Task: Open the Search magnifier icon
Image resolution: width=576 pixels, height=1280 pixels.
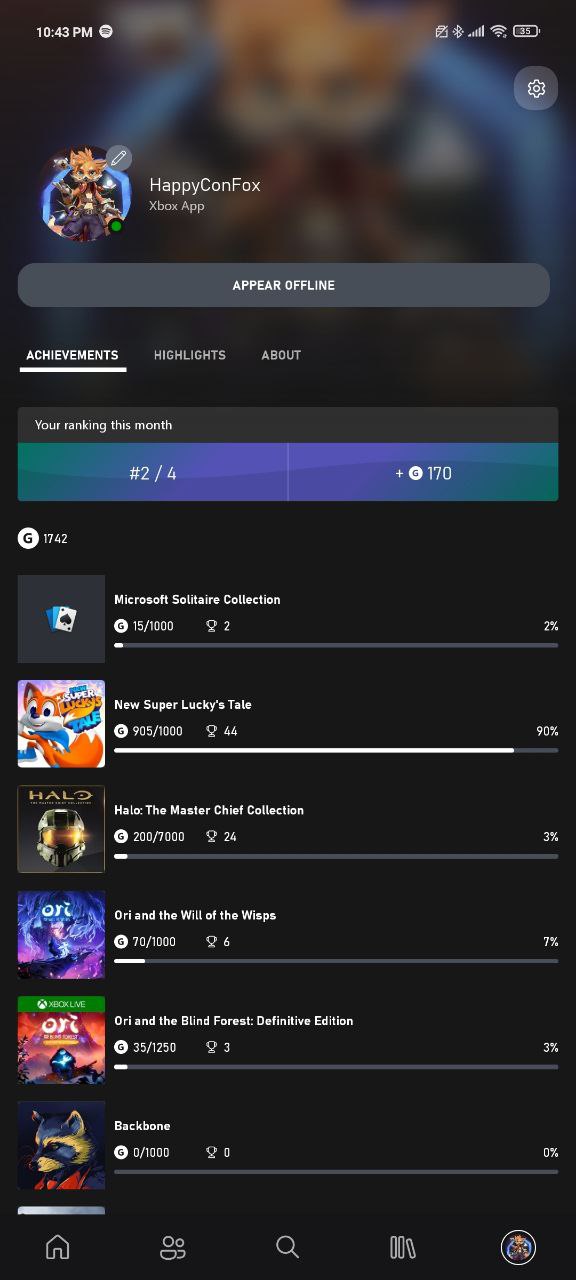Action: 287,1247
